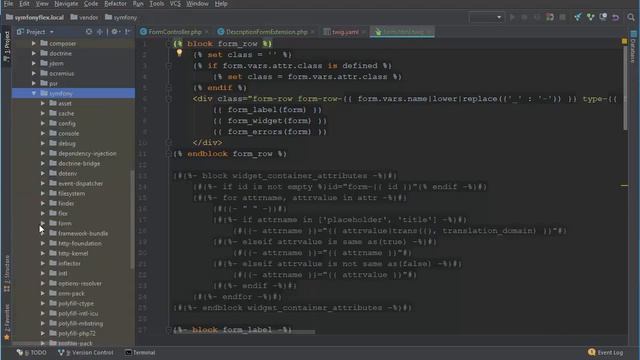Open the Project tool window stripe button

[x=6, y=46]
